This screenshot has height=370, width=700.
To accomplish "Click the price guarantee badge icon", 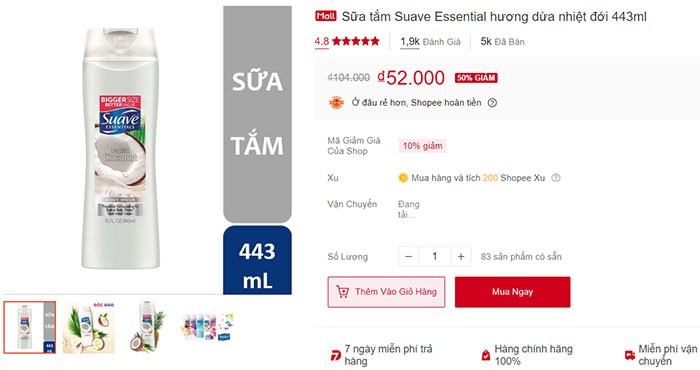I will [336, 103].
